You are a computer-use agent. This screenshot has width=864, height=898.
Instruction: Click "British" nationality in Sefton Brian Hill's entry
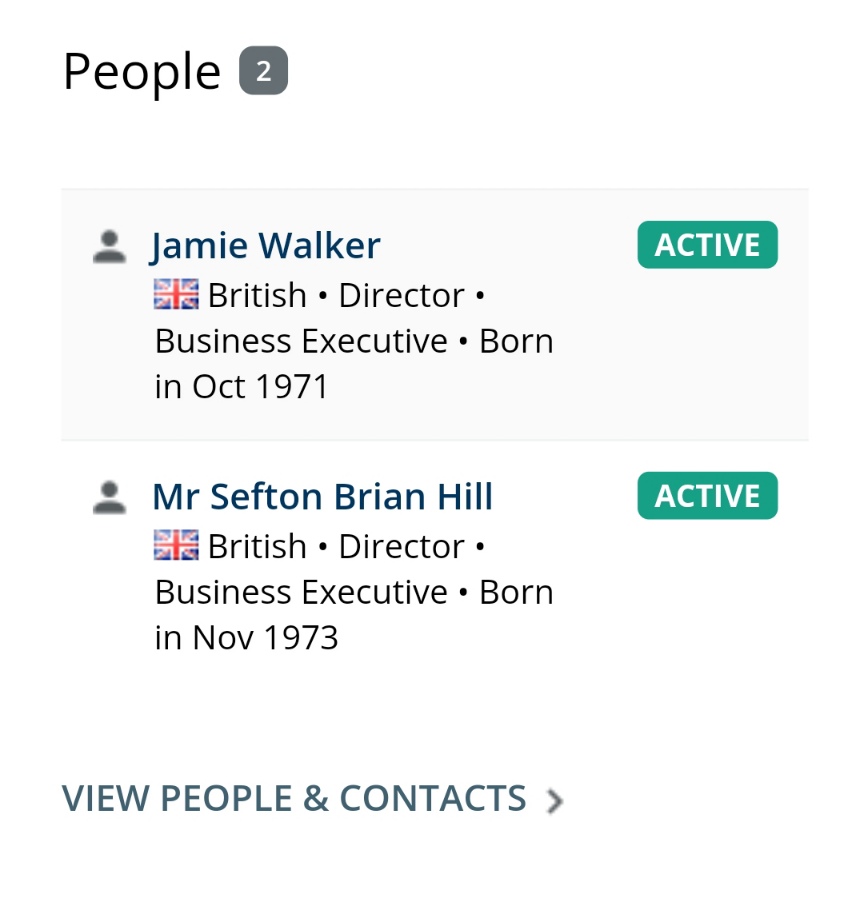(257, 547)
